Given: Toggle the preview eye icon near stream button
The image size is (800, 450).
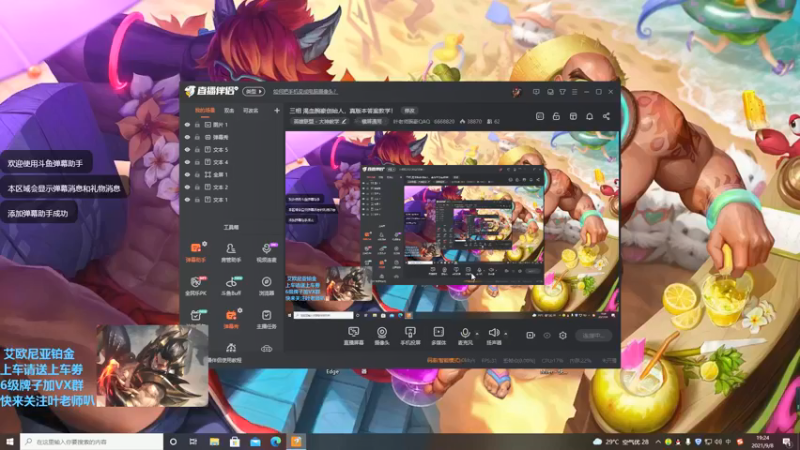Looking at the screenshot, I should coord(547,335).
